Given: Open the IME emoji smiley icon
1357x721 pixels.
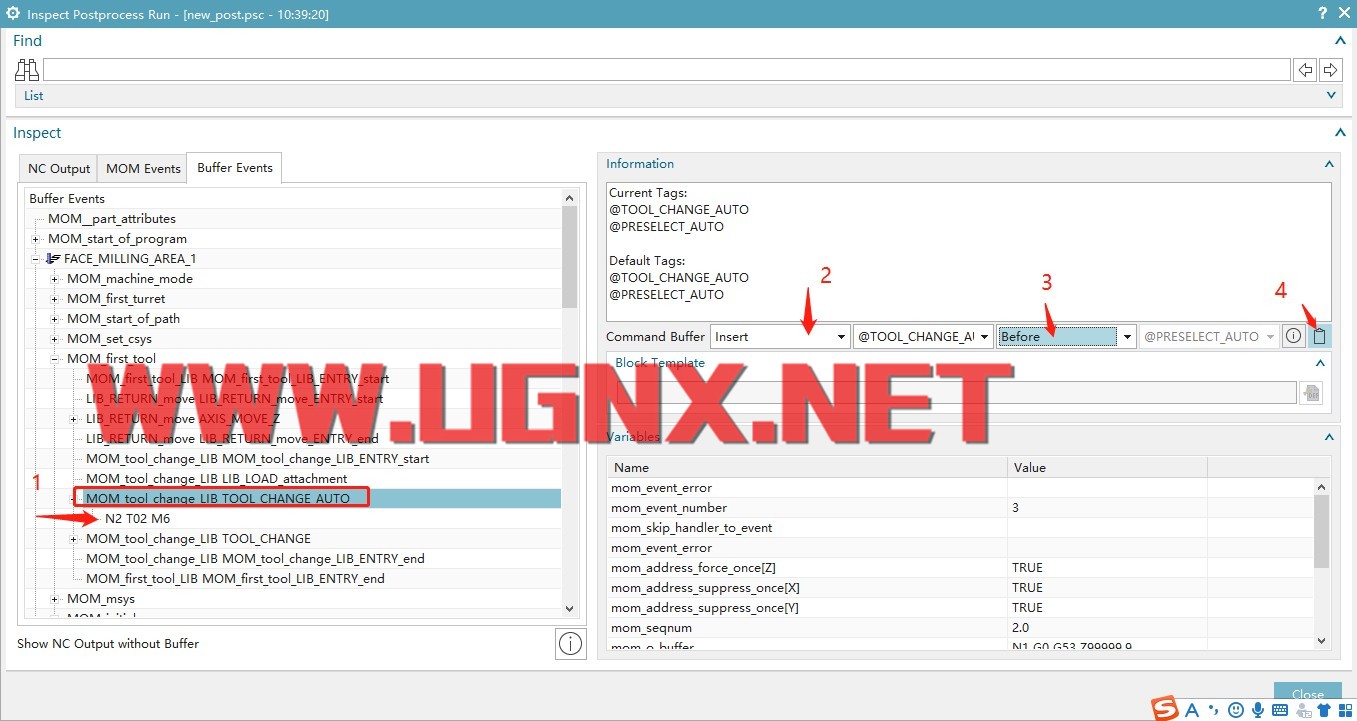Looking at the screenshot, I should click(x=1236, y=710).
